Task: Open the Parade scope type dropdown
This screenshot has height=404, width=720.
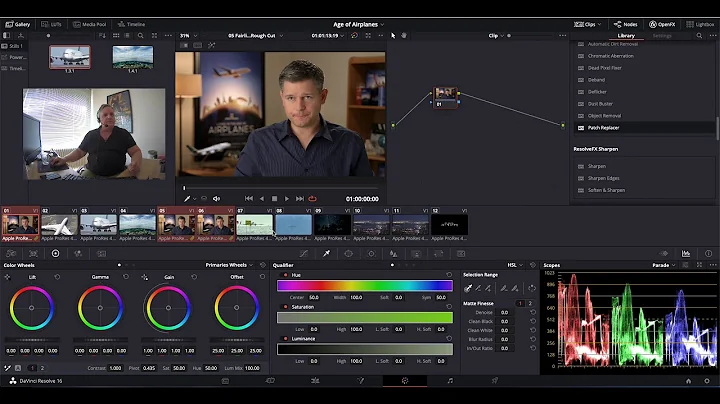Action: 664,265
